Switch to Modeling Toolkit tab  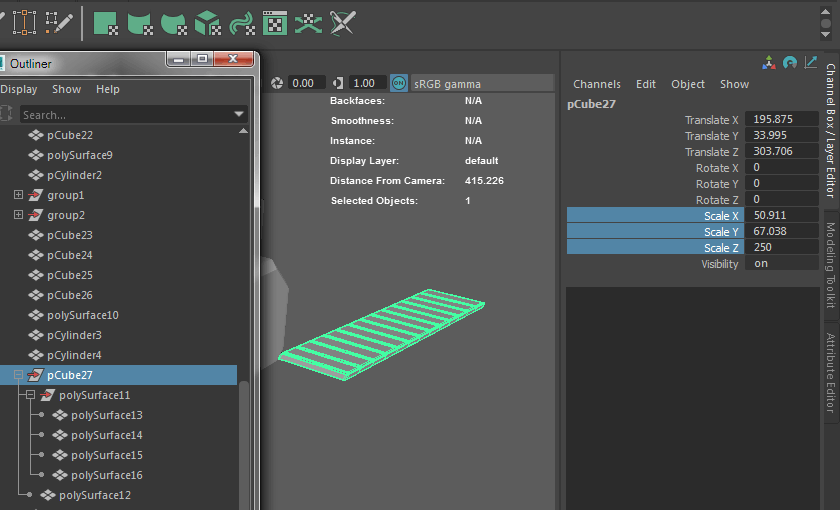tap(831, 265)
